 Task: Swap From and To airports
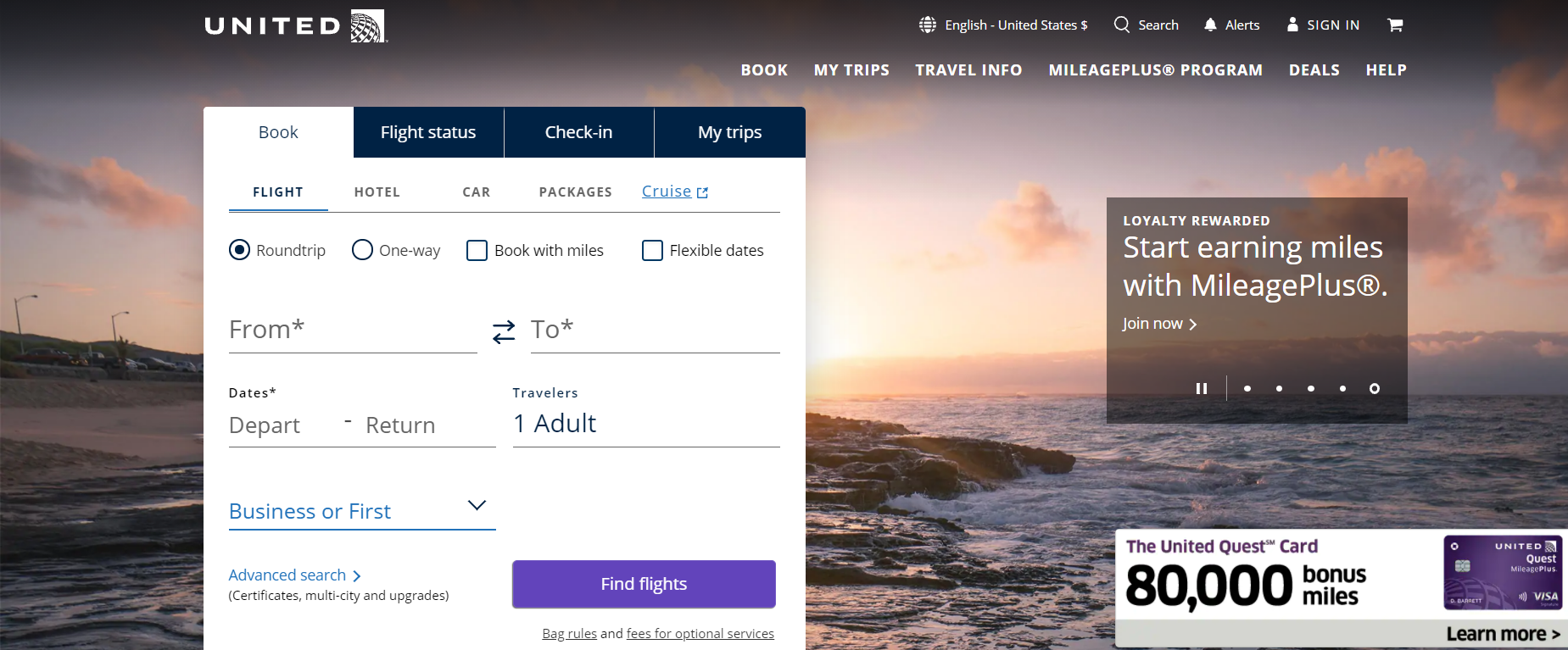504,331
